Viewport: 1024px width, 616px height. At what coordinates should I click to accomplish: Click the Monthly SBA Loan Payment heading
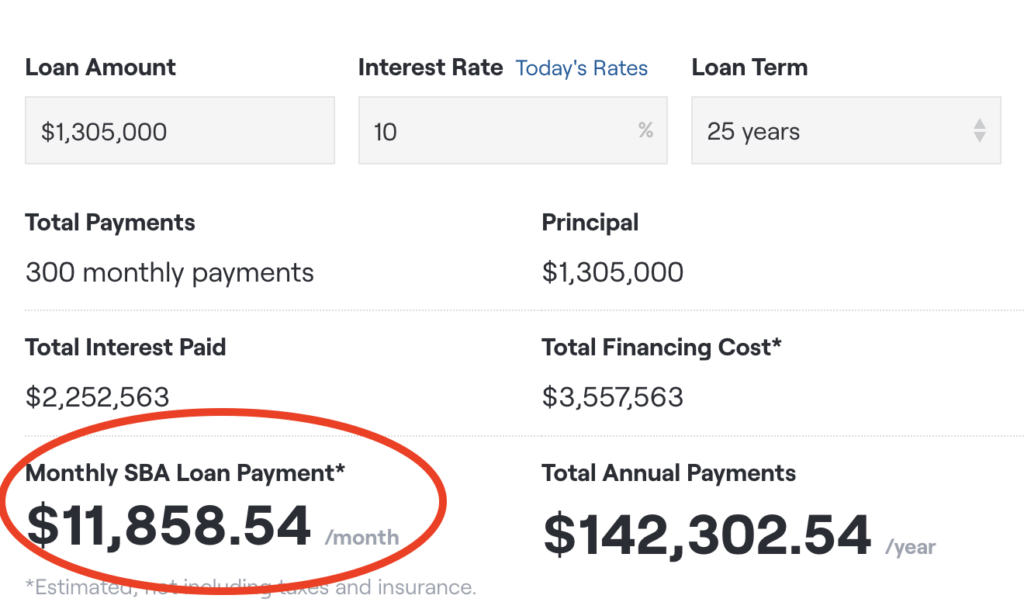point(185,473)
